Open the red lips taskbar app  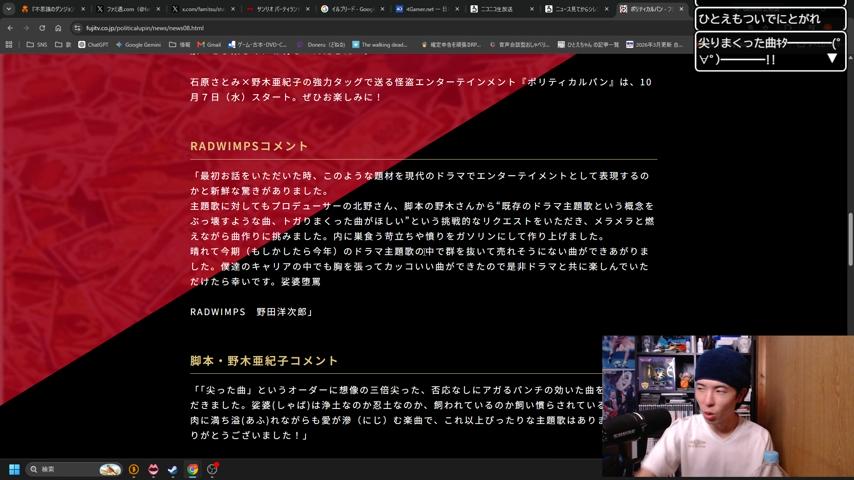tap(153, 469)
